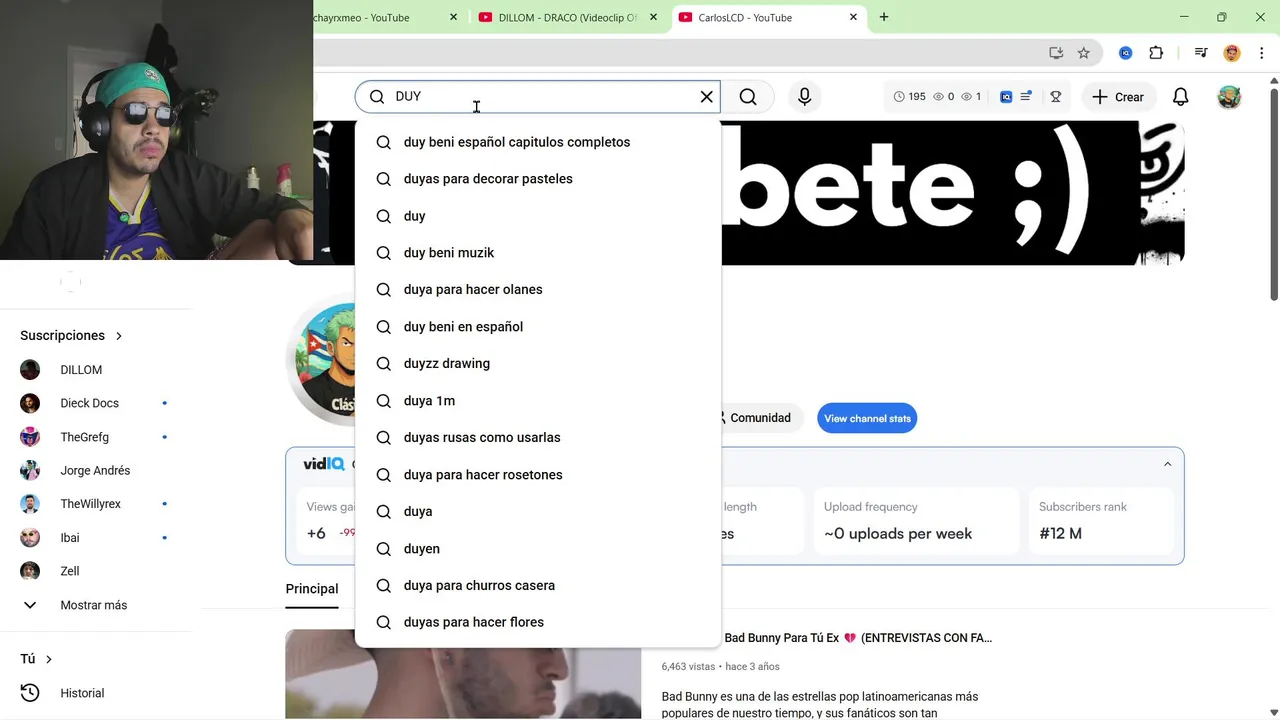Open the Principal channel tab
Viewport: 1280px width, 720px height.
pos(312,589)
